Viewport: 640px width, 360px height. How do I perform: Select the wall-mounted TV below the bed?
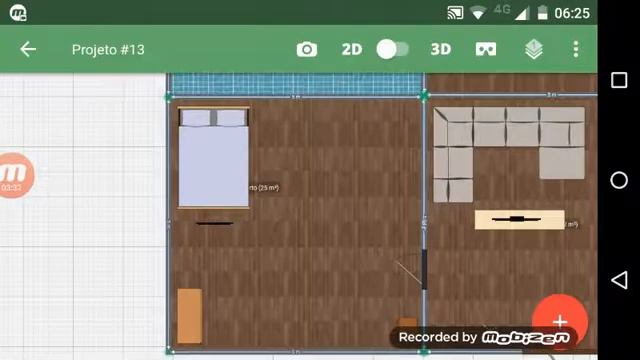214,223
